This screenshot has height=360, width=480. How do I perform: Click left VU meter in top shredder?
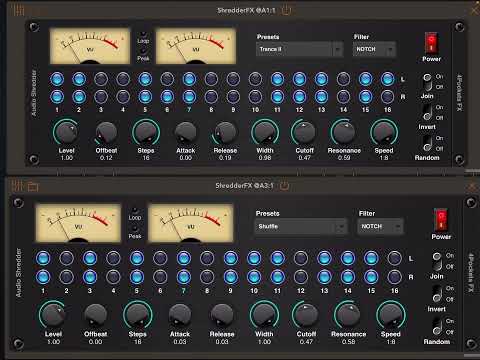pyautogui.click(x=90, y=46)
